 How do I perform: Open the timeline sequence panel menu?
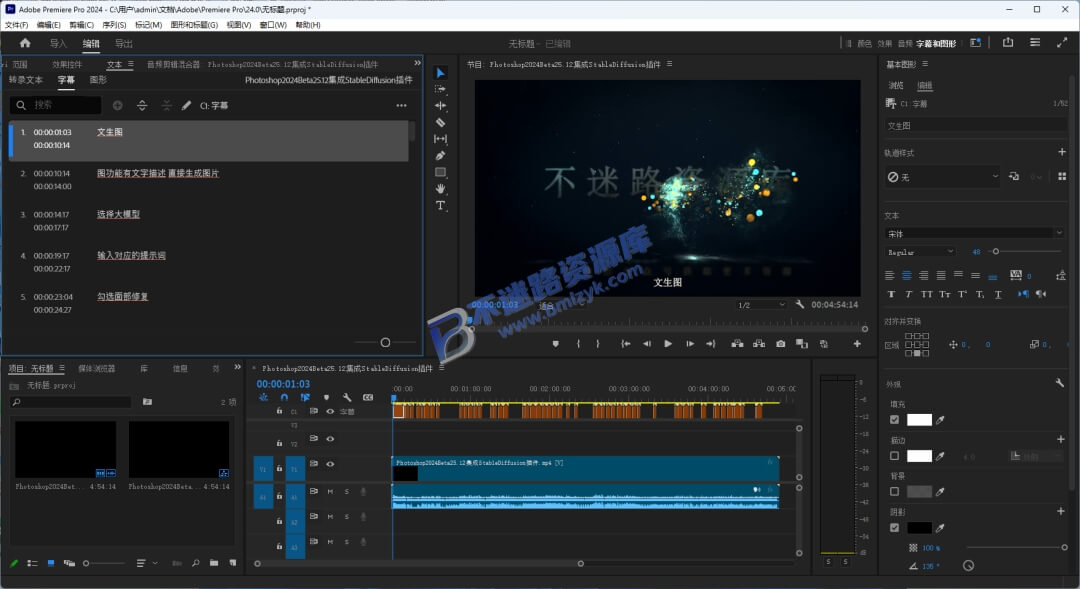pos(442,368)
